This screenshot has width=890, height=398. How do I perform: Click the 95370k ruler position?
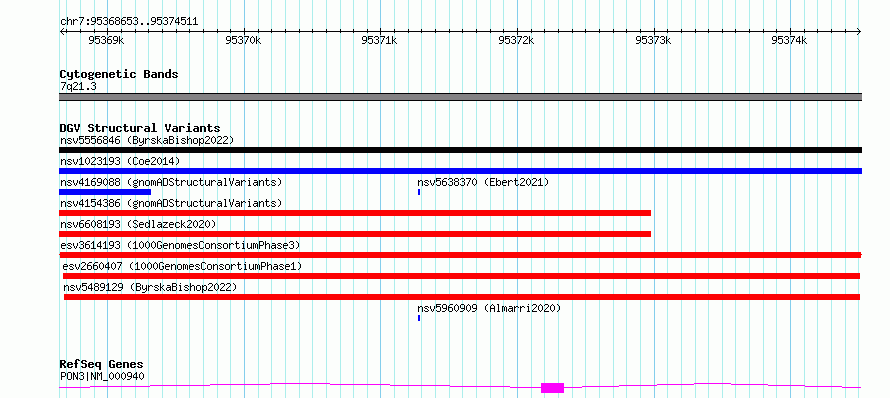pos(243,40)
